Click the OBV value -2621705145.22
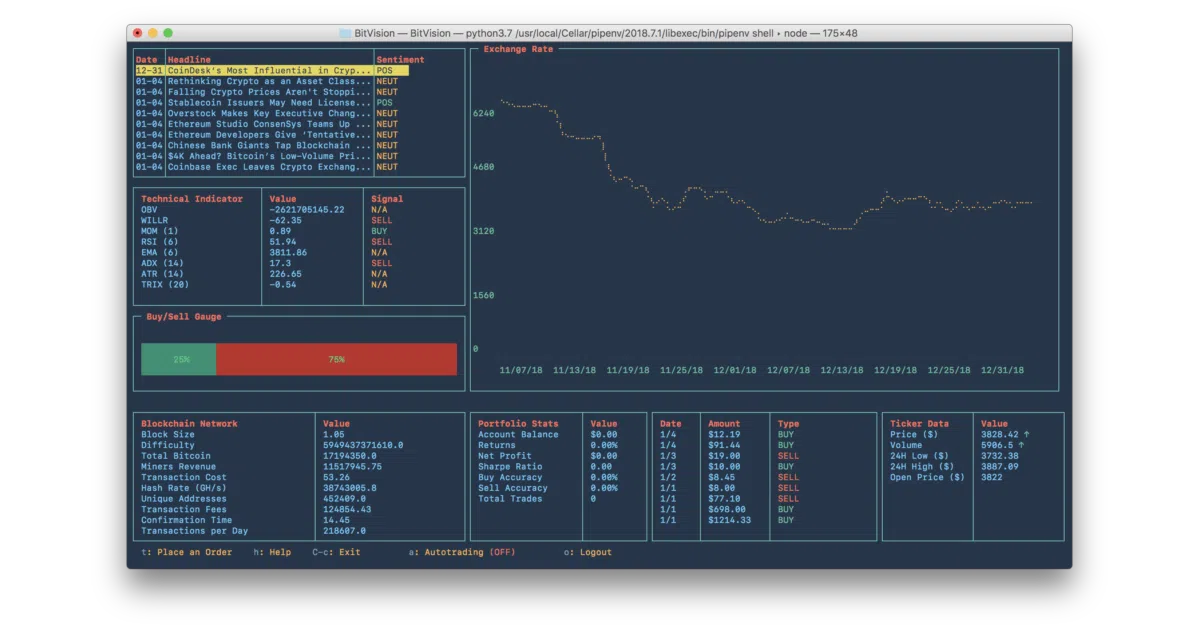1200x630 pixels. coord(307,210)
